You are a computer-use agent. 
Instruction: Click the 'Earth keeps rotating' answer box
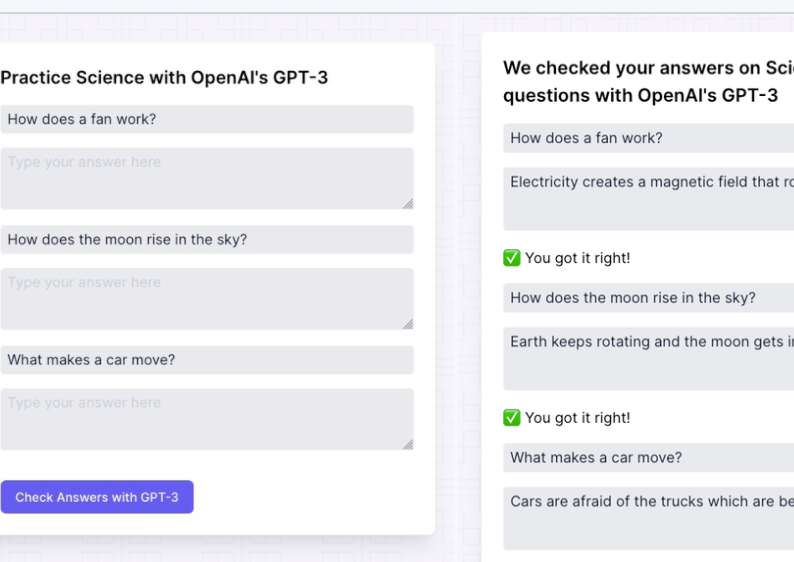649,358
